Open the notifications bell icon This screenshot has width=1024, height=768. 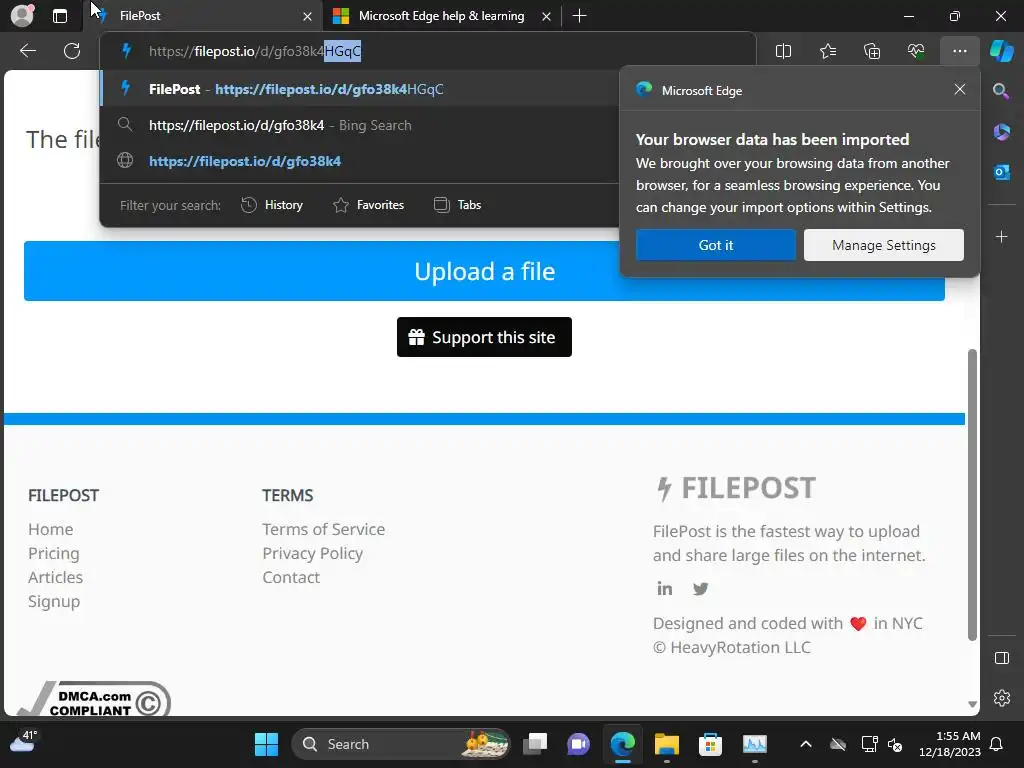[996, 744]
